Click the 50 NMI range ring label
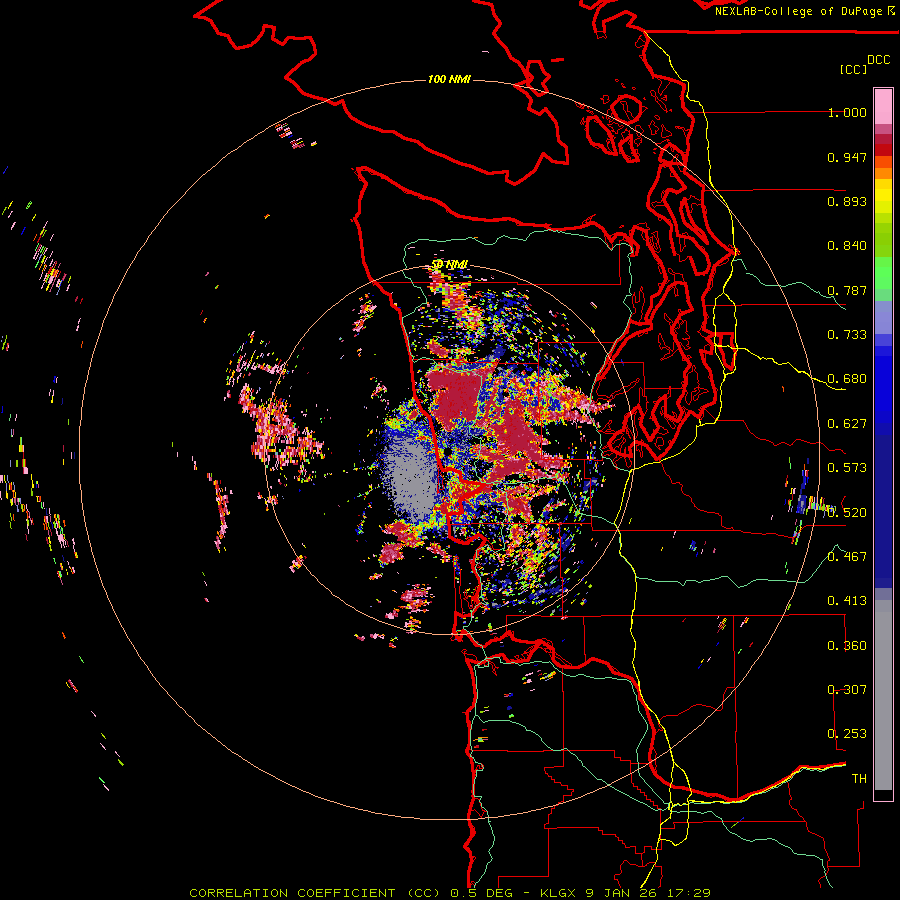Screen dimensions: 900x900 coord(449,265)
